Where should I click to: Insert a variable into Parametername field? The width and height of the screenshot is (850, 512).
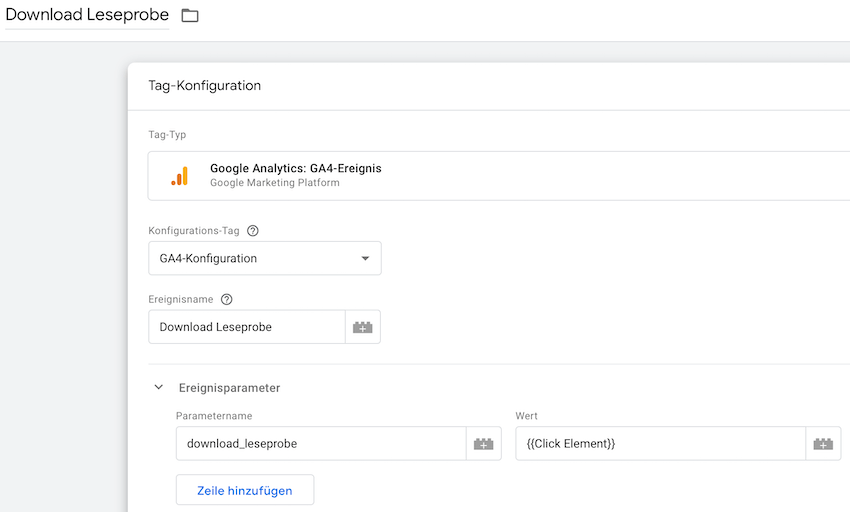coord(484,444)
